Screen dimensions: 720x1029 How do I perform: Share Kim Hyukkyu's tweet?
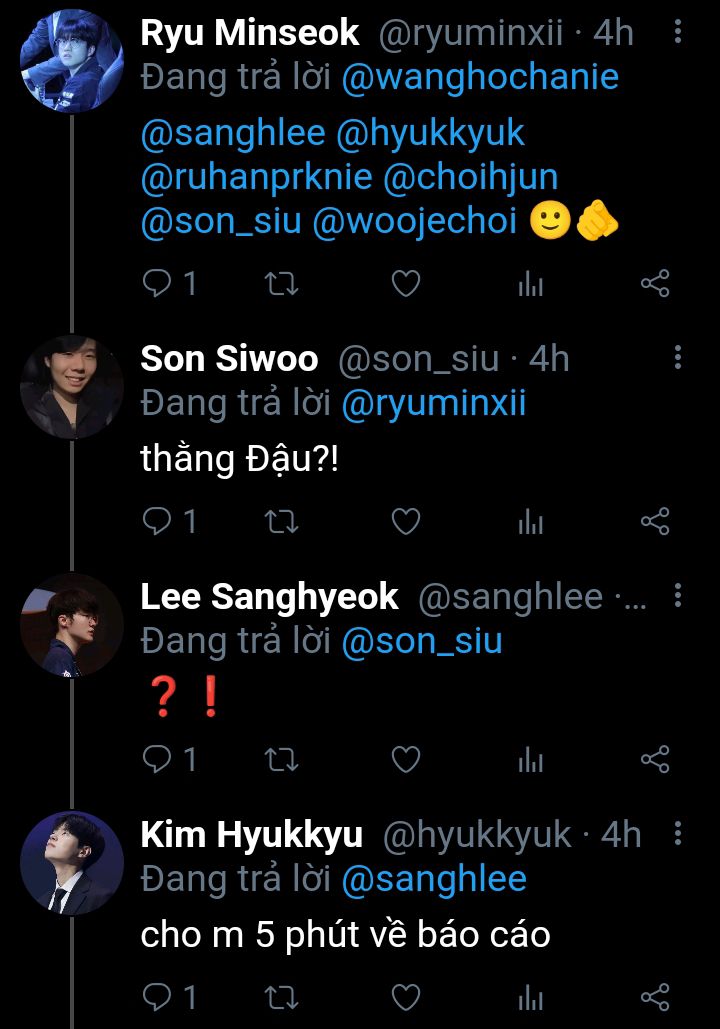pyautogui.click(x=655, y=997)
